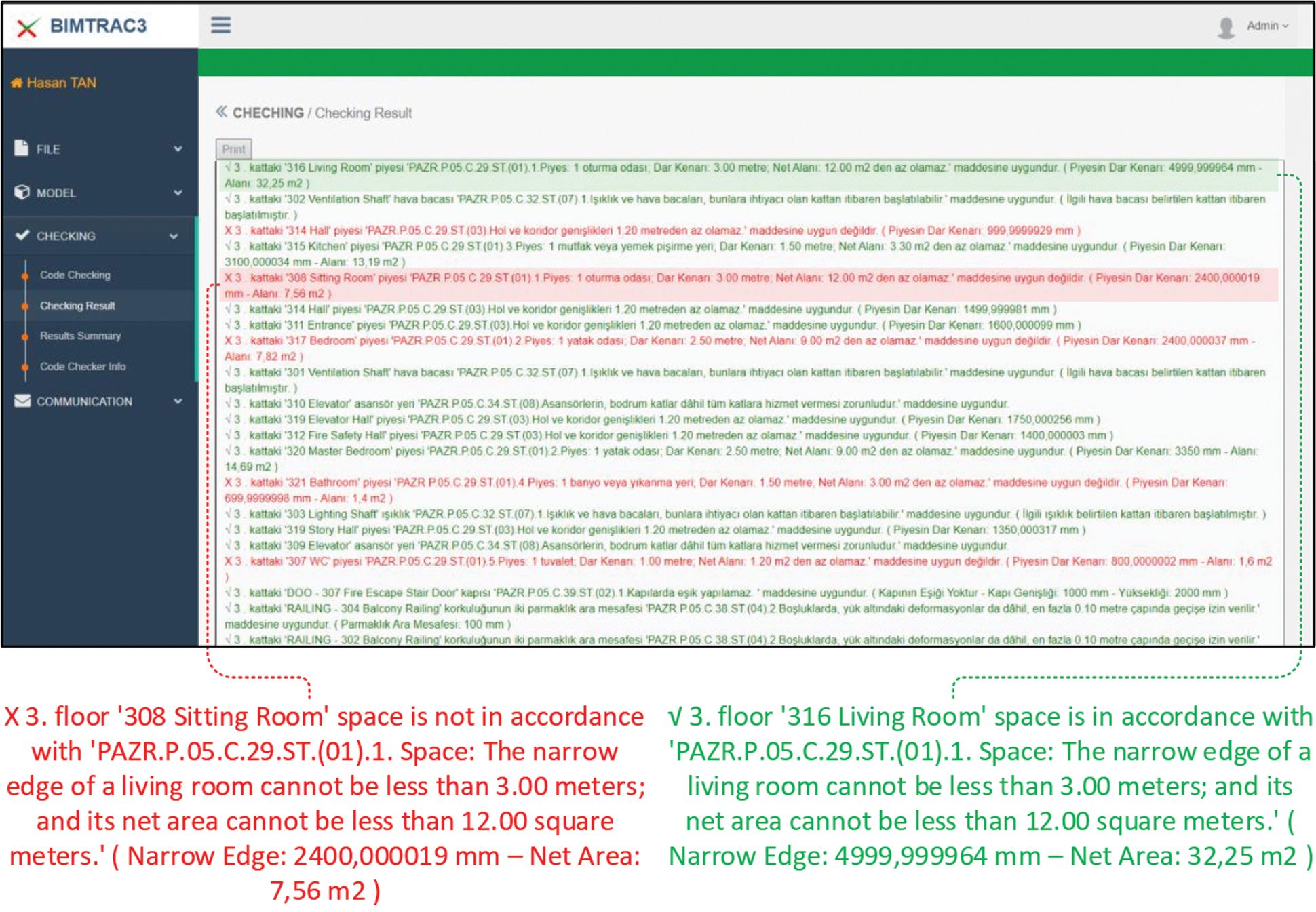Open the Admin dropdown menu
The image size is (1316, 912).
(x=1266, y=26)
